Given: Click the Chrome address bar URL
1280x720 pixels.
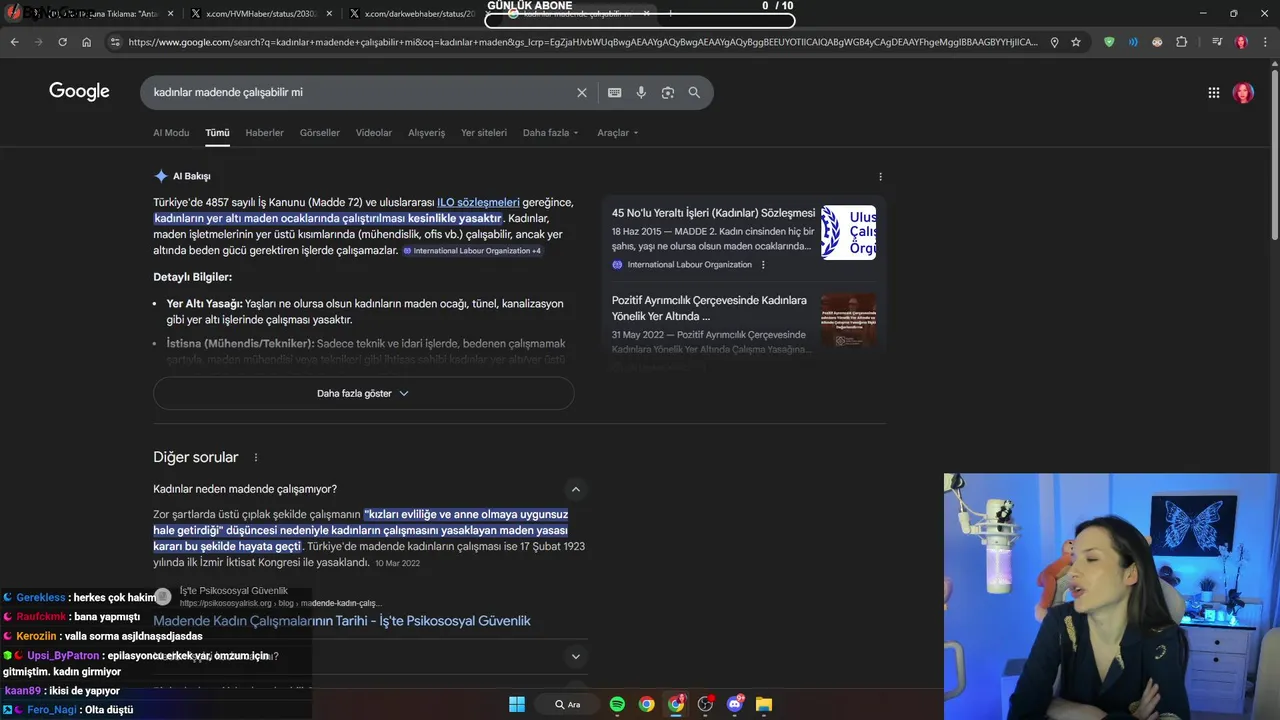Looking at the screenshot, I should [x=583, y=42].
